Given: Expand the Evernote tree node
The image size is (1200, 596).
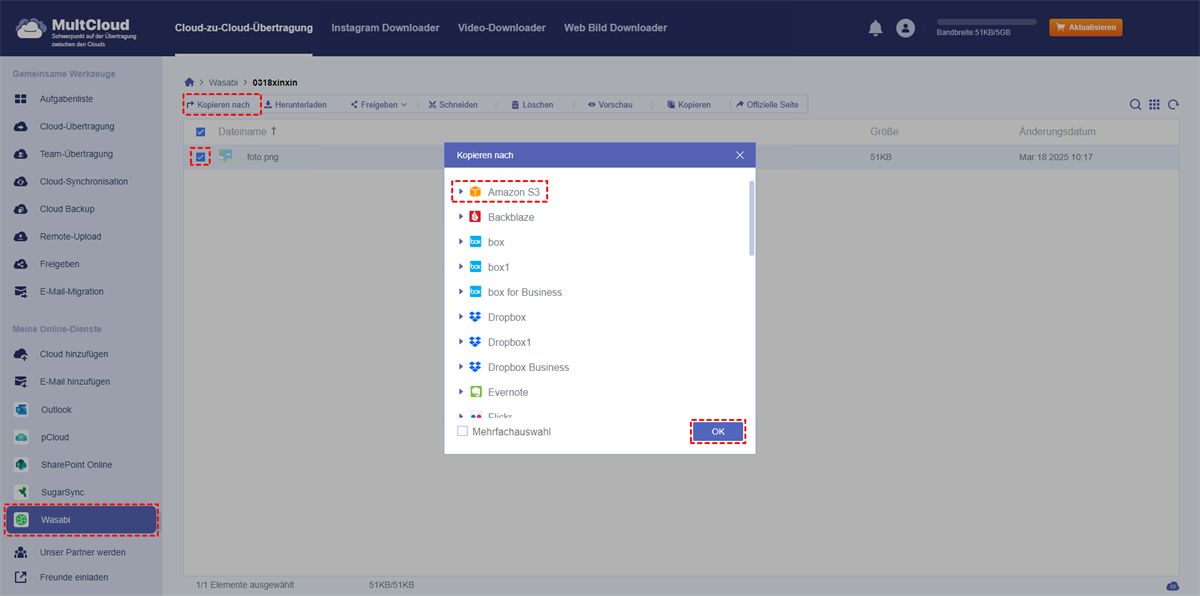Looking at the screenshot, I should point(461,392).
